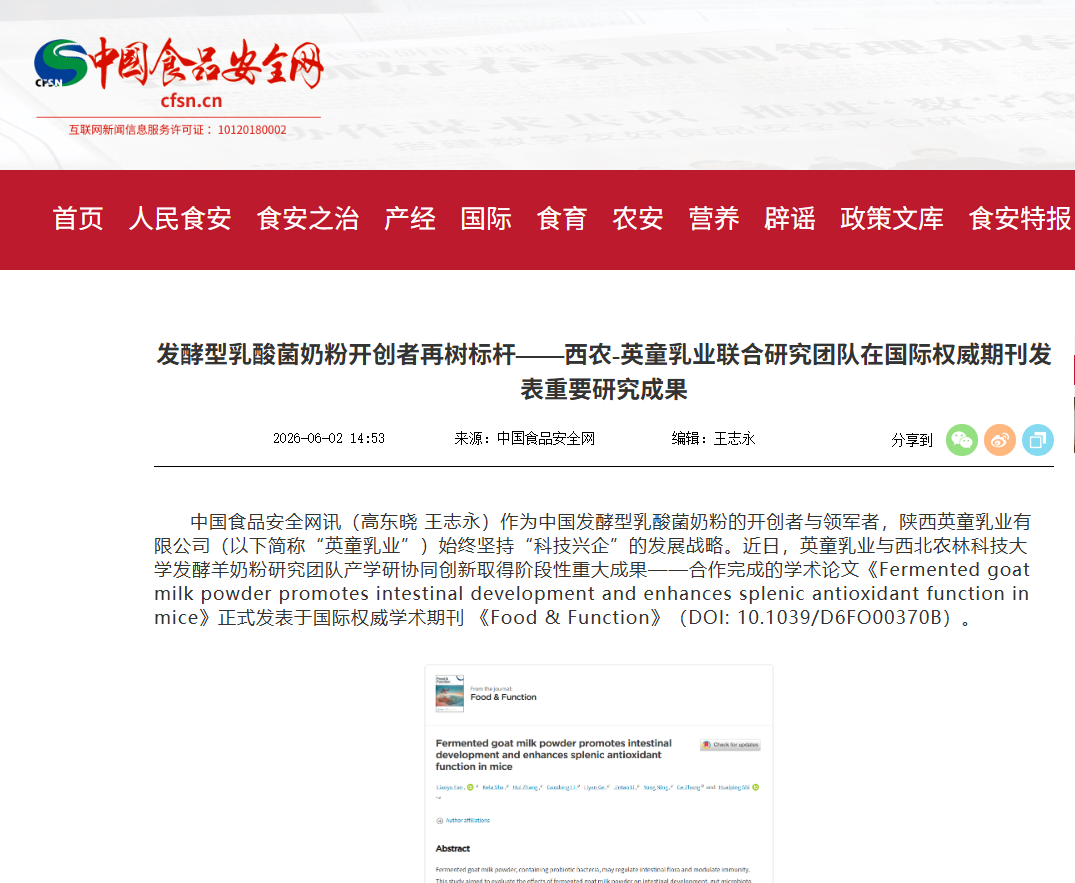This screenshot has width=1075, height=883.
Task: Click the cfsn.cn site address text
Action: pos(191,101)
